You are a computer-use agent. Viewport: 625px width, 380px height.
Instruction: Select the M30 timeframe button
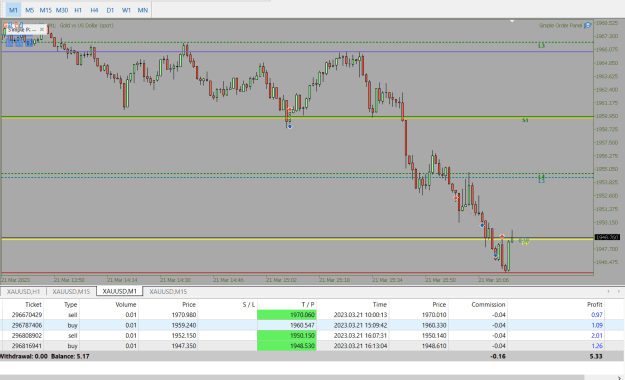(x=62, y=10)
